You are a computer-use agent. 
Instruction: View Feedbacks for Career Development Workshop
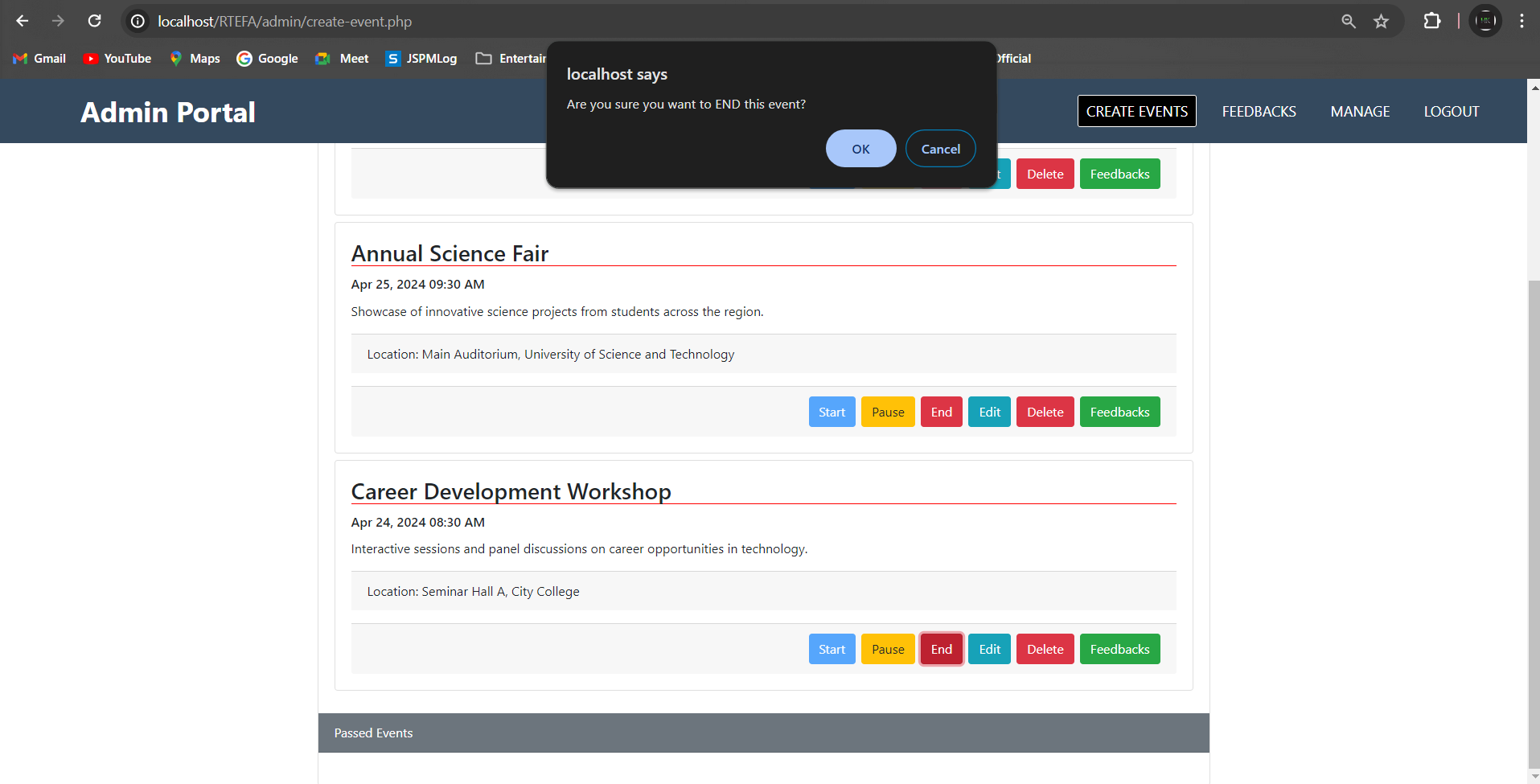(1119, 649)
